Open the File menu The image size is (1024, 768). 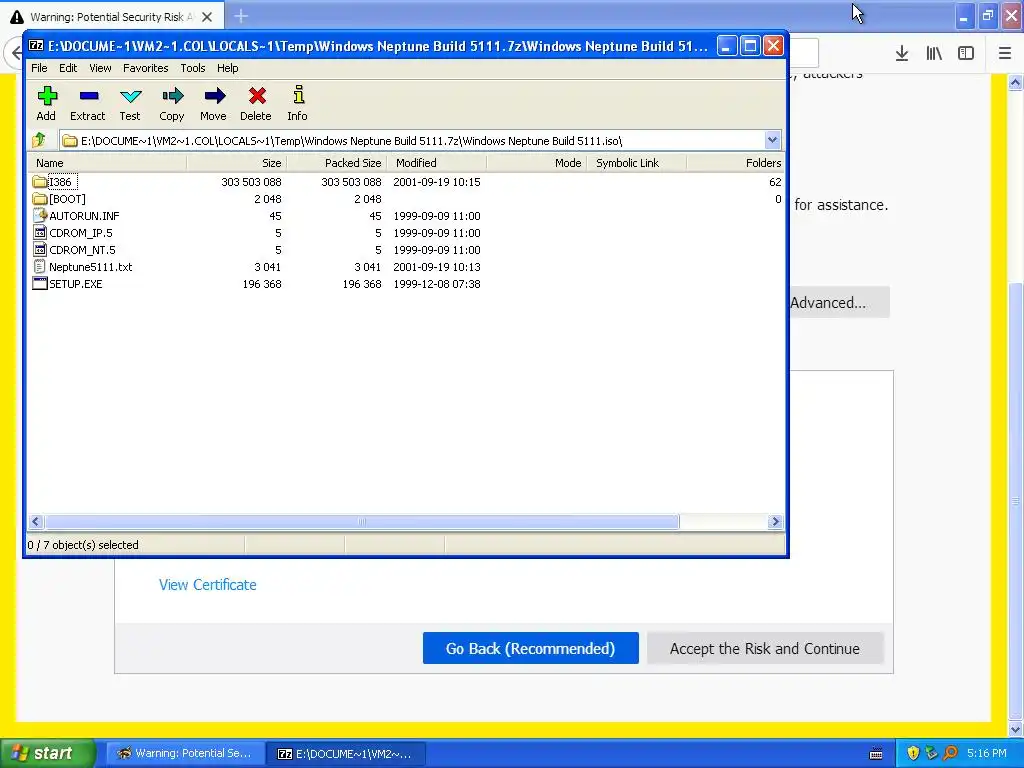tap(39, 68)
